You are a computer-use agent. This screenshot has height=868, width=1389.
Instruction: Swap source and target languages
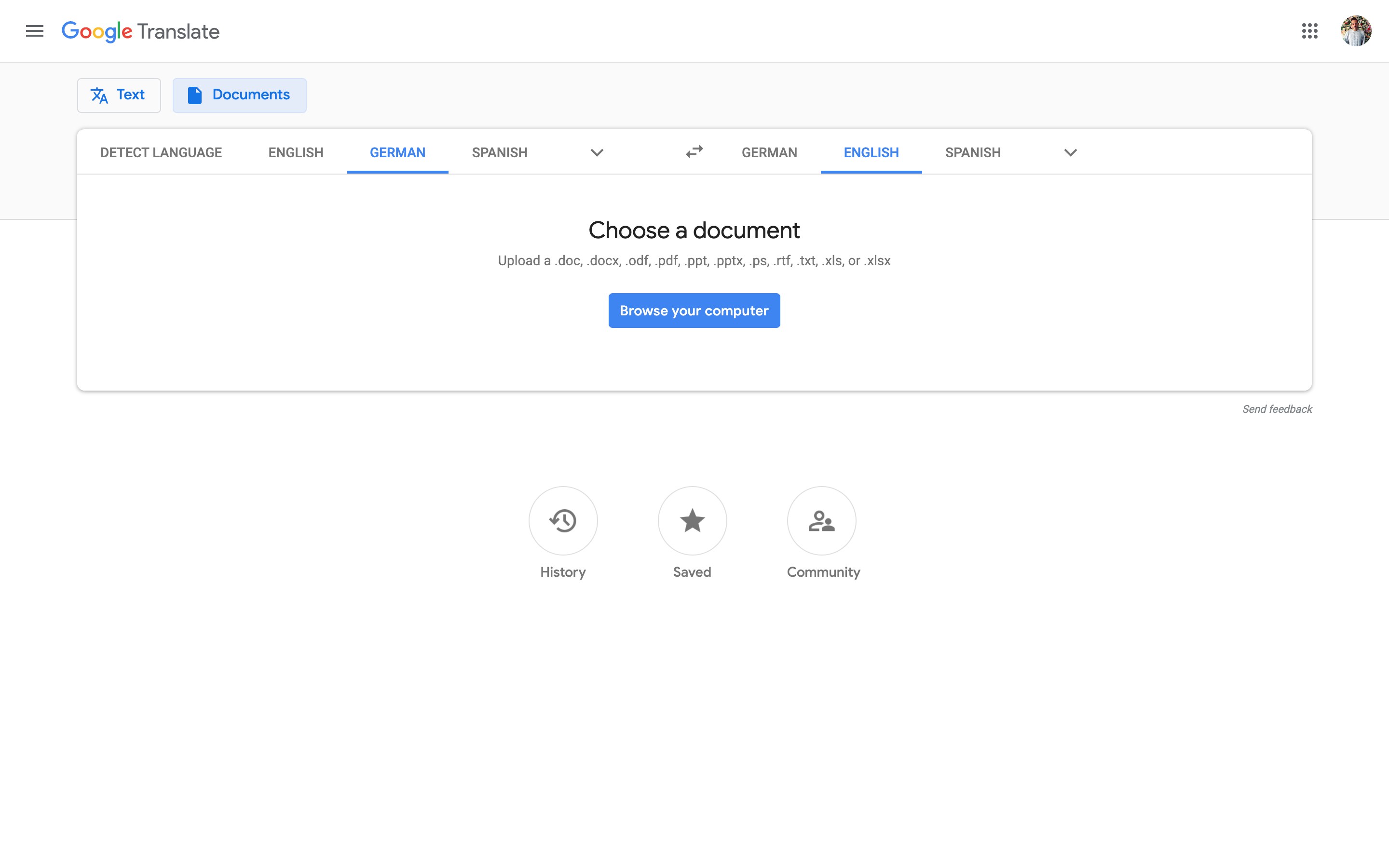694,151
